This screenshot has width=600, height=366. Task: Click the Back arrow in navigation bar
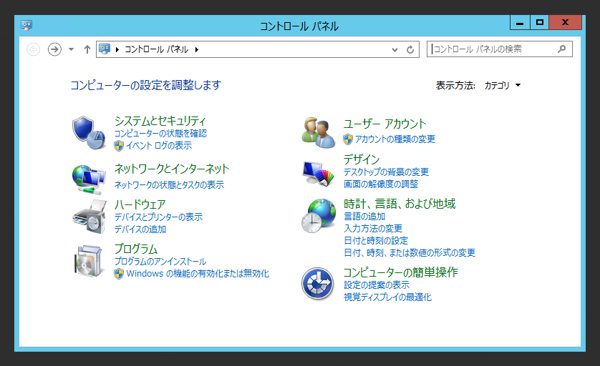pyautogui.click(x=33, y=49)
